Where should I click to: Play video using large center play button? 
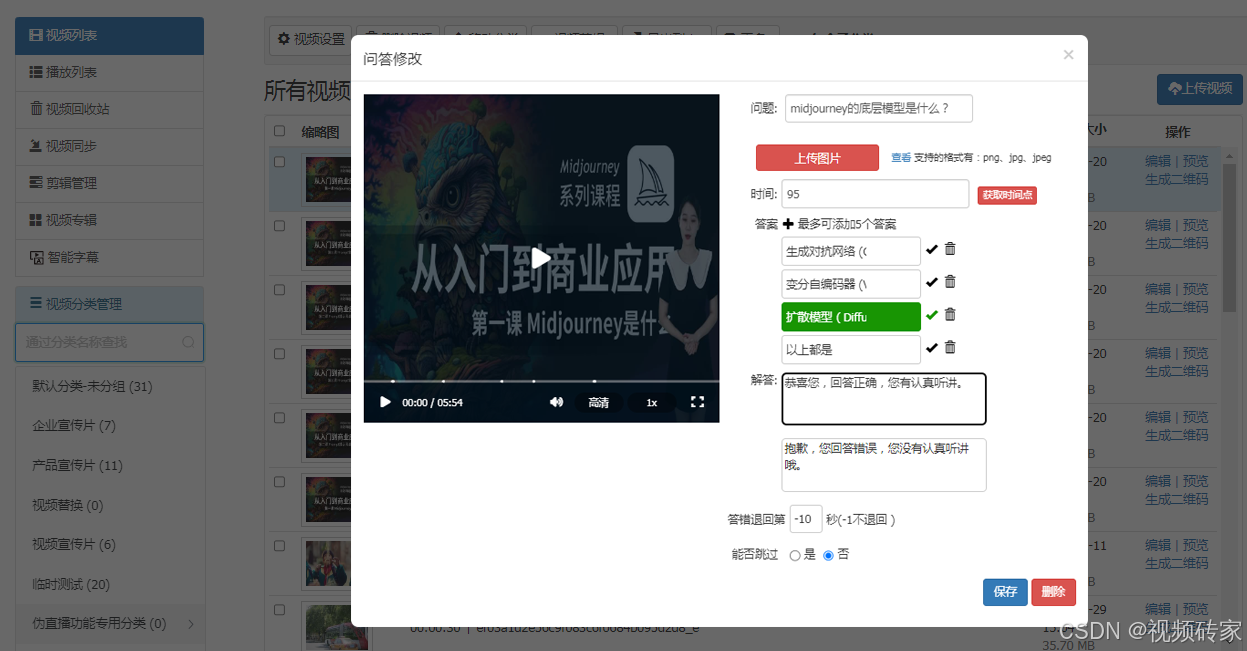pos(541,258)
